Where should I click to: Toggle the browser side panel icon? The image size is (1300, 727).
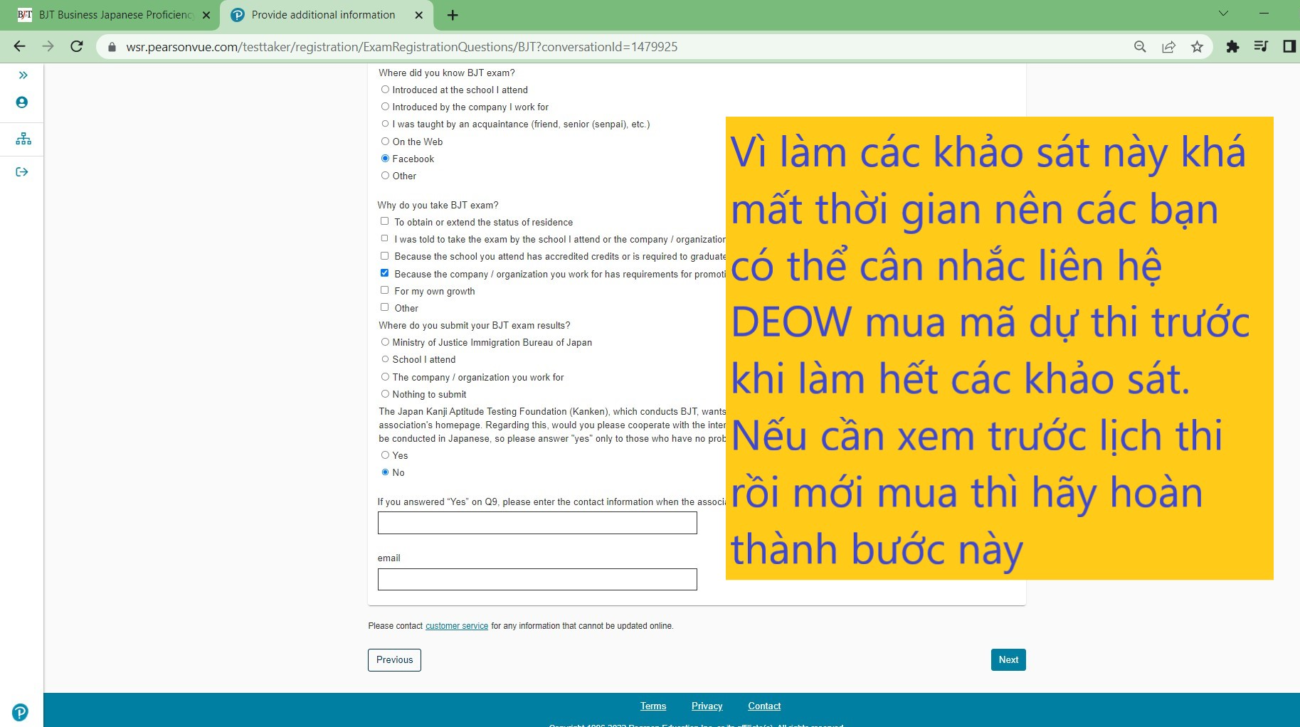click(1289, 47)
